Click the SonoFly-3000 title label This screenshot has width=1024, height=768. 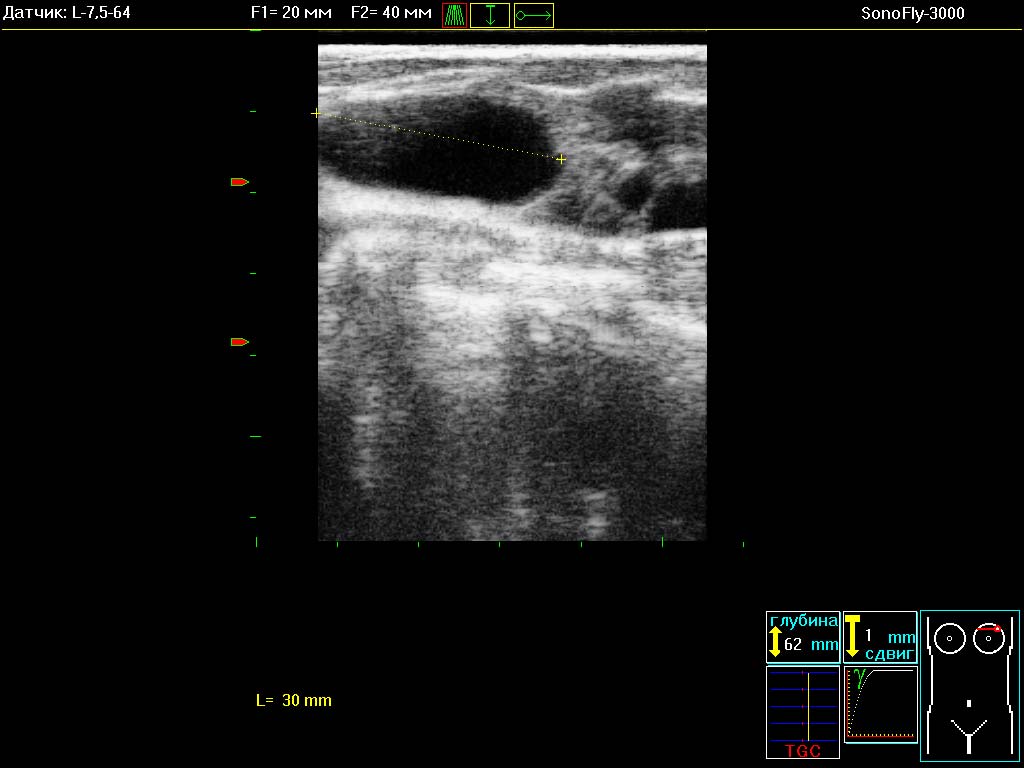tap(912, 14)
